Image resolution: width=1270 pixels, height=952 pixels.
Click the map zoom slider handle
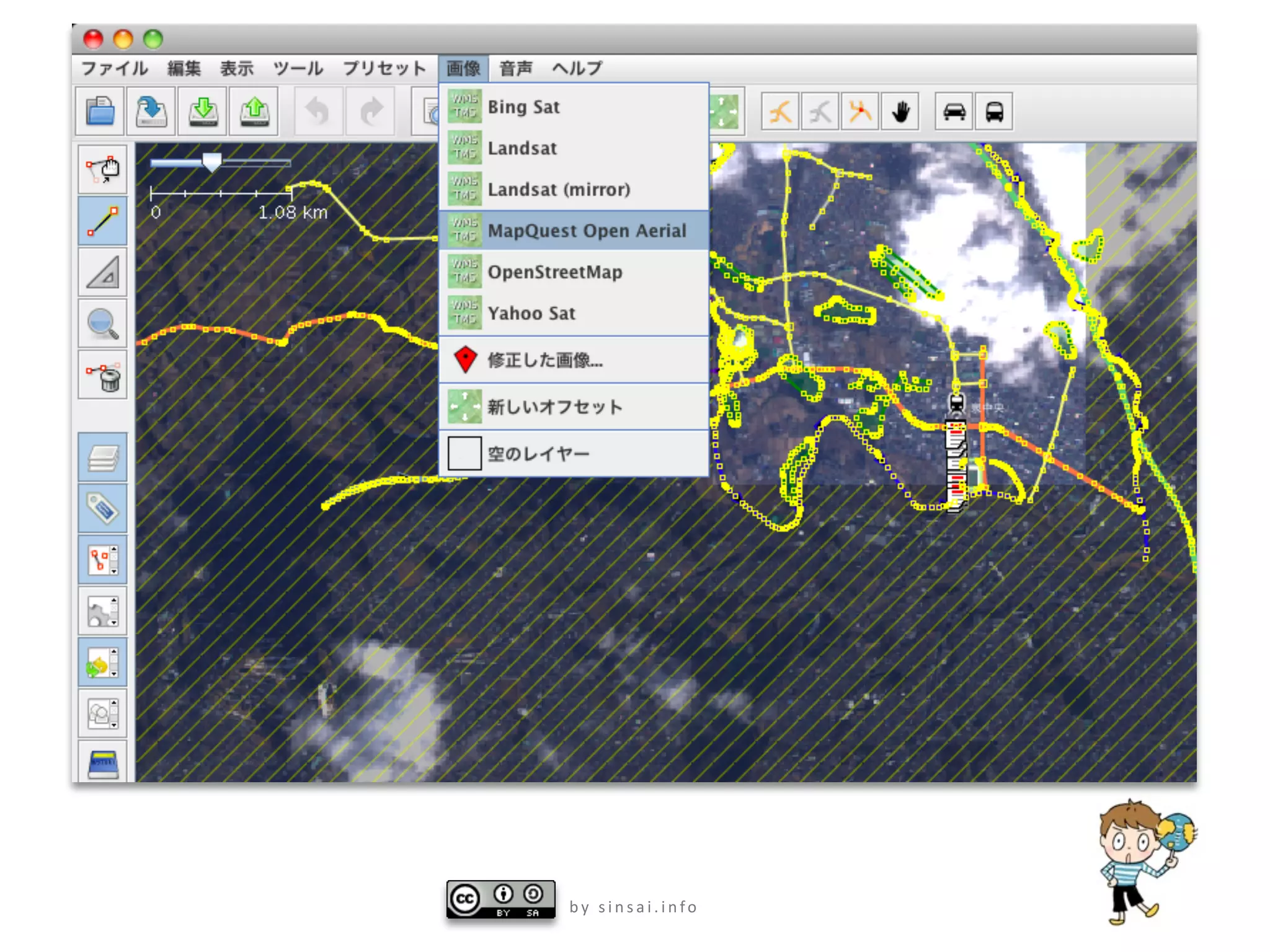(211, 162)
